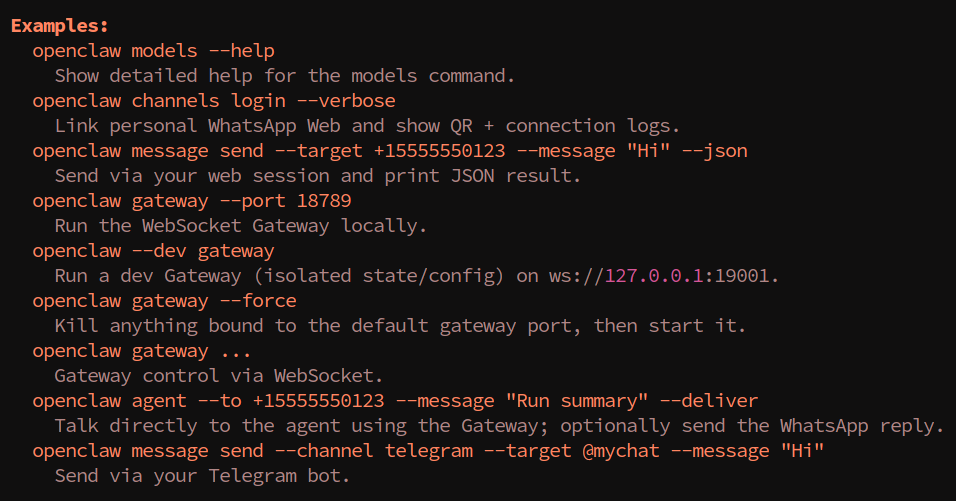Screen dimensions: 956x501
Task: Click the --json flag
Action: coord(715,151)
